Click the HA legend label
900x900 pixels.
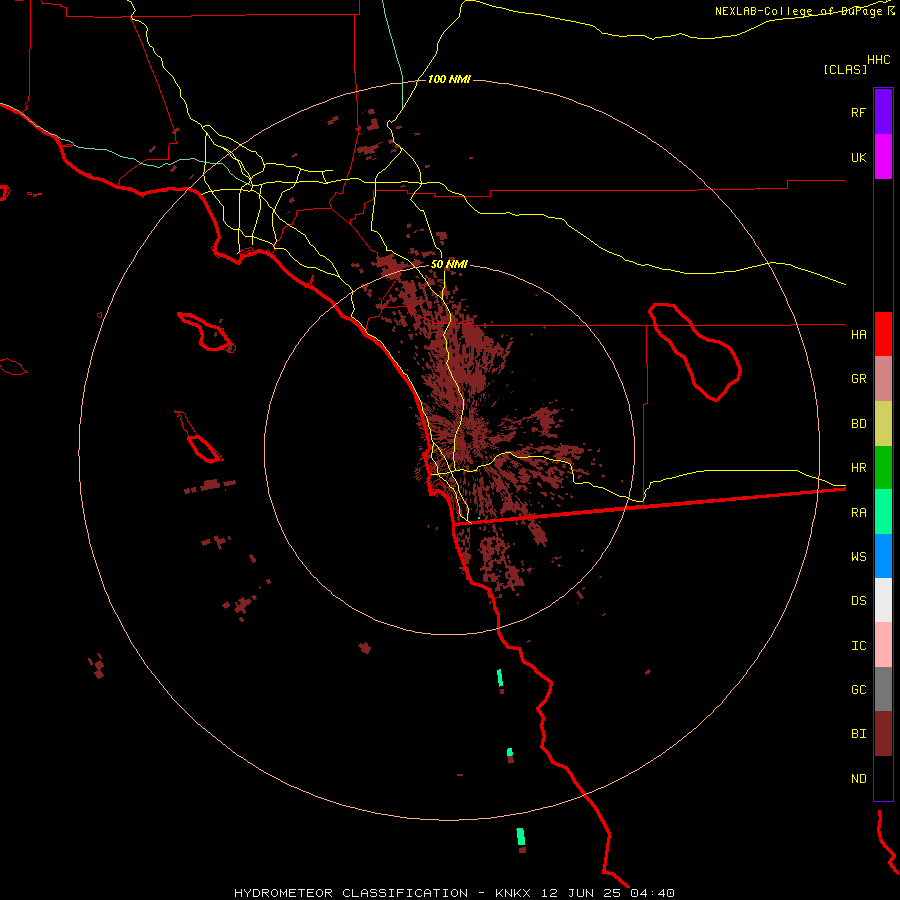pyautogui.click(x=858, y=334)
